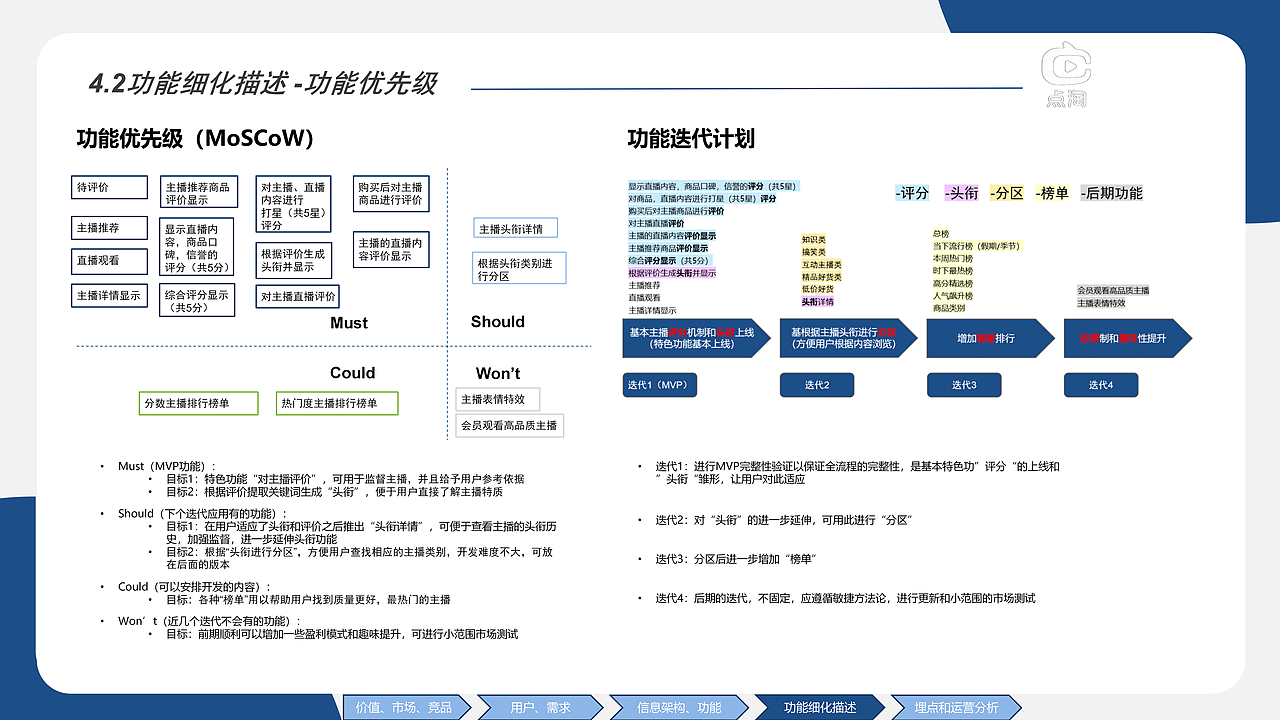Select the 功能细化描述 tab
This screenshot has height=720, width=1280.
[x=820, y=707]
